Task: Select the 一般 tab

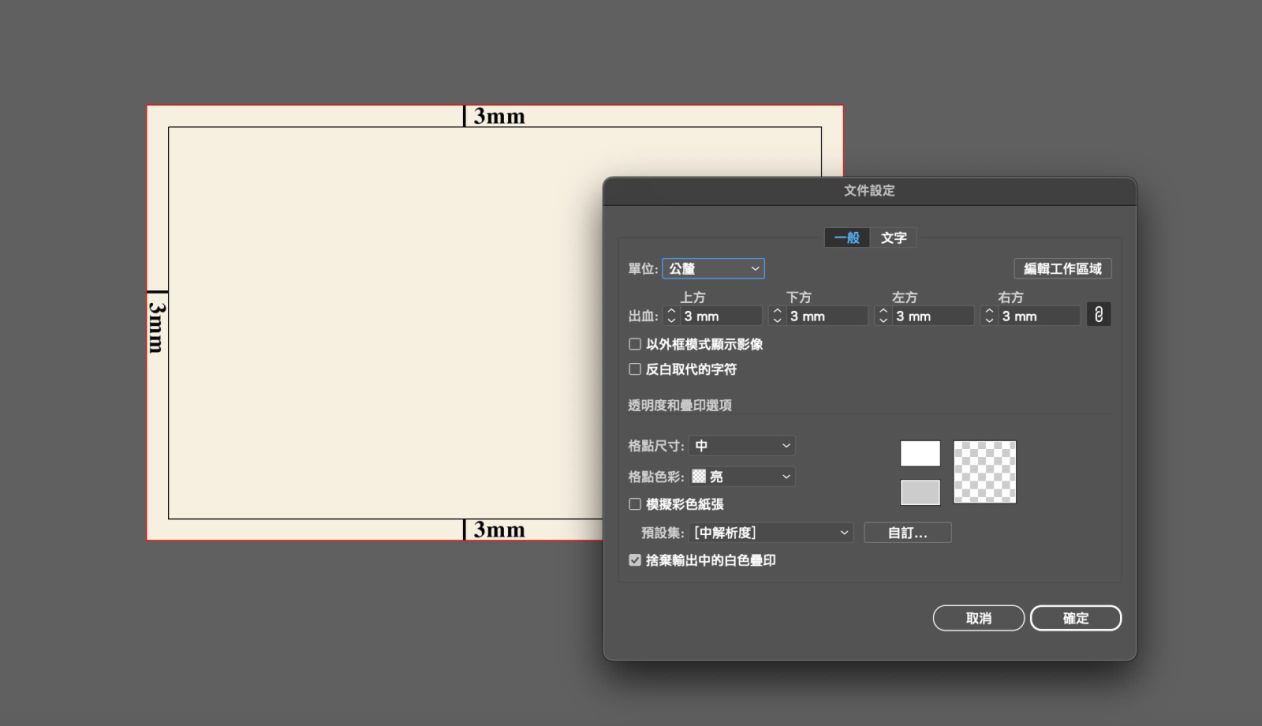Action: (847, 238)
